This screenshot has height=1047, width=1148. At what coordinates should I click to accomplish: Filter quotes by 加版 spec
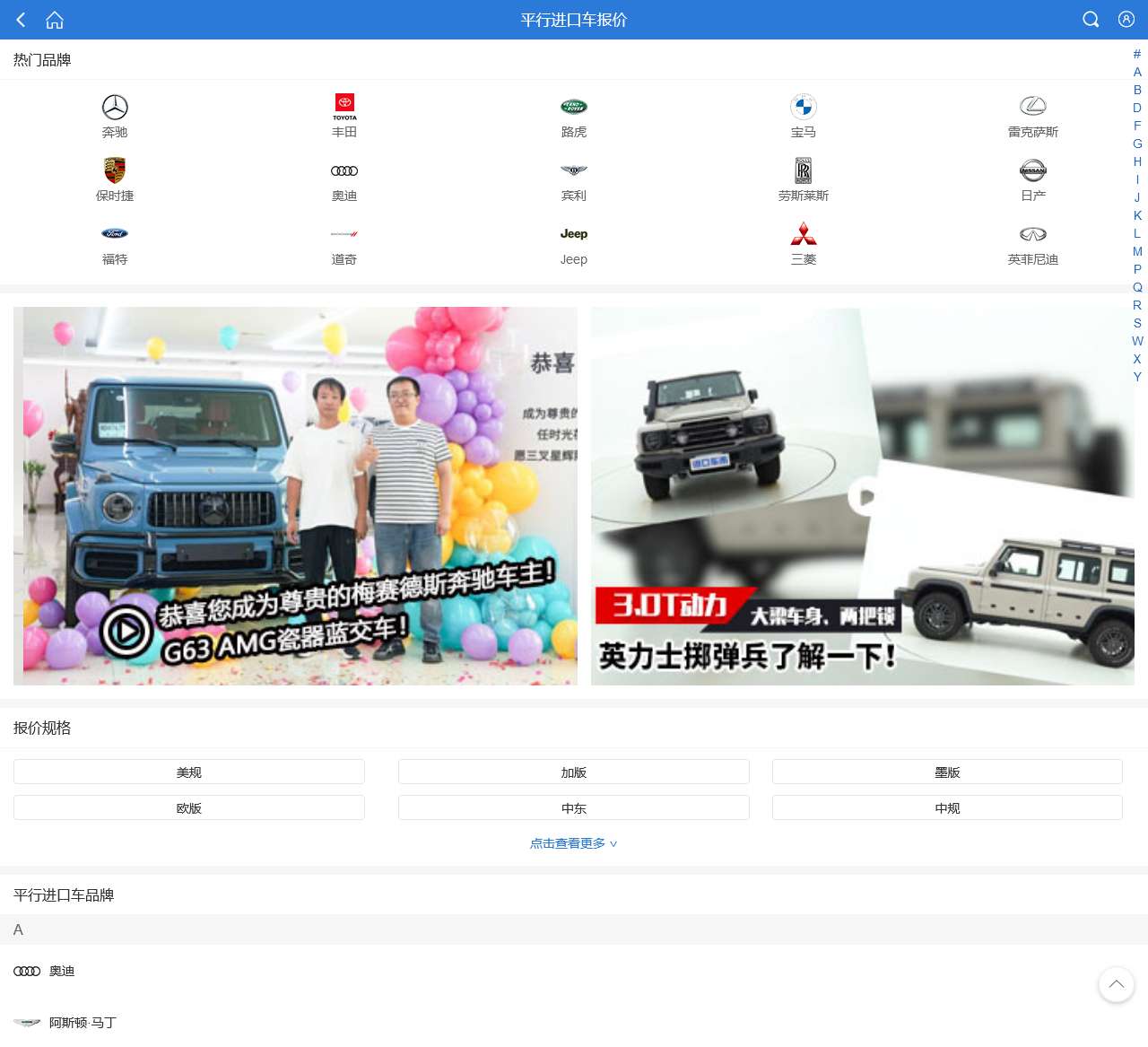tap(574, 772)
